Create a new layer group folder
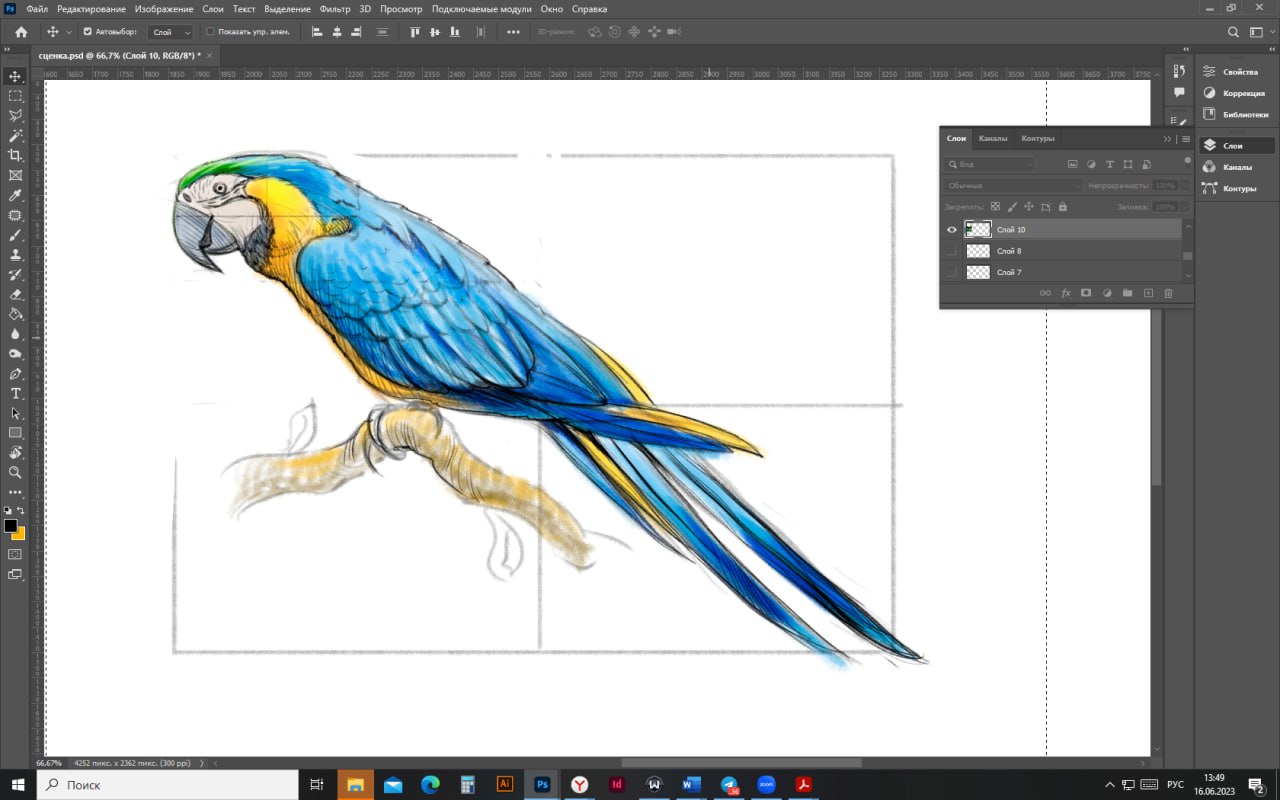1280x800 pixels. (1127, 293)
